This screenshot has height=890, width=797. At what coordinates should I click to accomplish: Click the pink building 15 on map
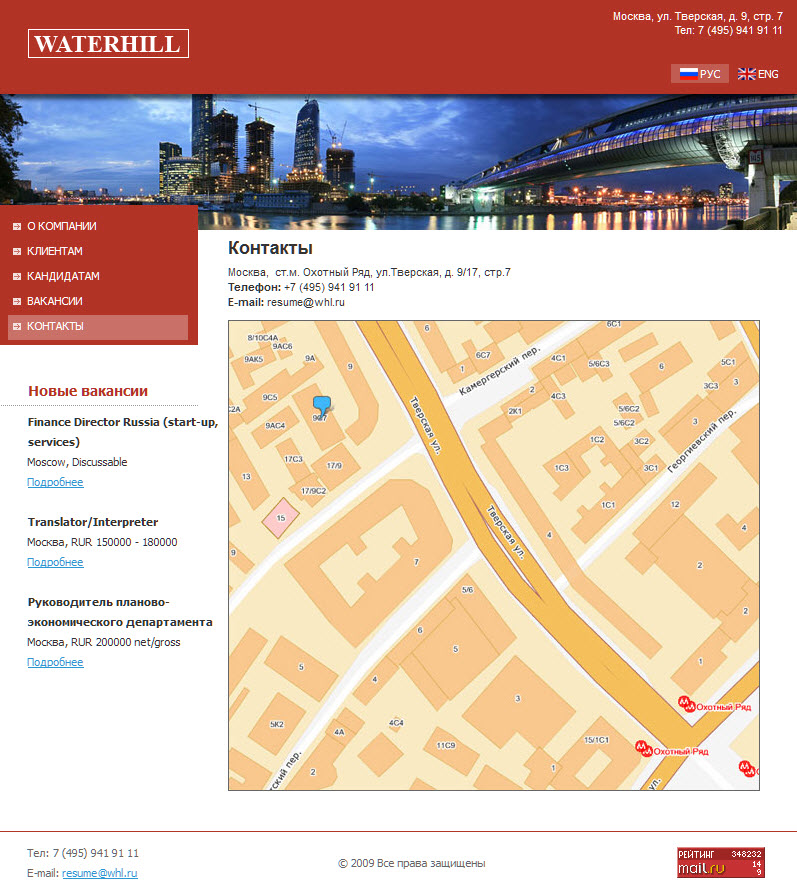(281, 517)
